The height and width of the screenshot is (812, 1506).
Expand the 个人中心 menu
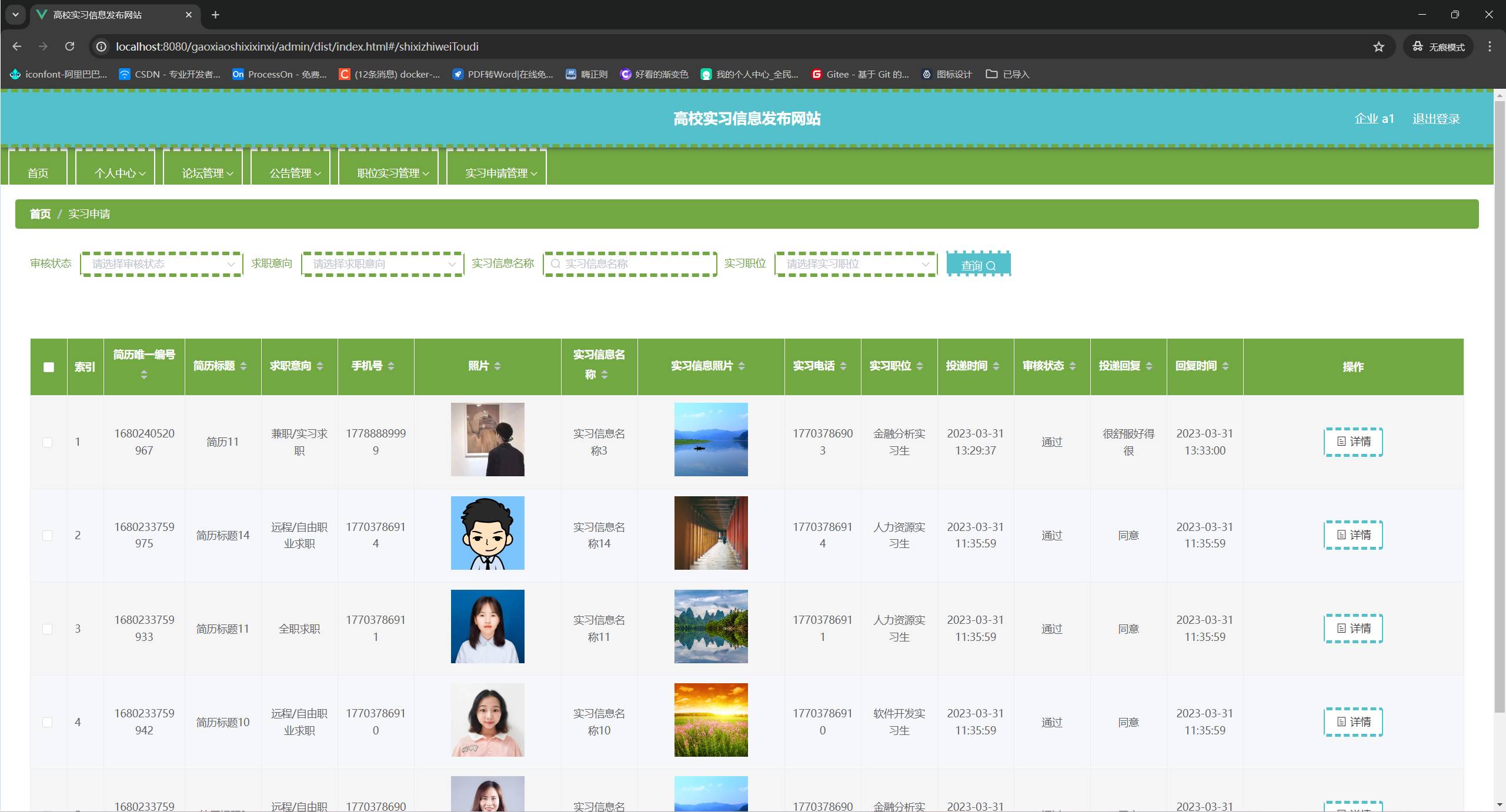coord(119,173)
